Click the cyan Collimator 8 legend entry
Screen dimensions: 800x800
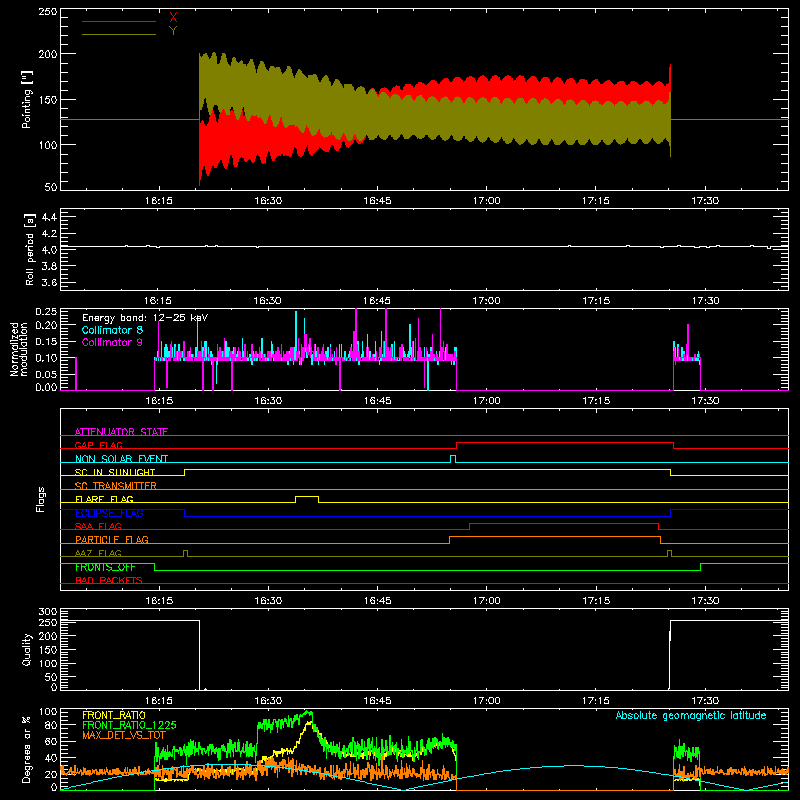112,330
